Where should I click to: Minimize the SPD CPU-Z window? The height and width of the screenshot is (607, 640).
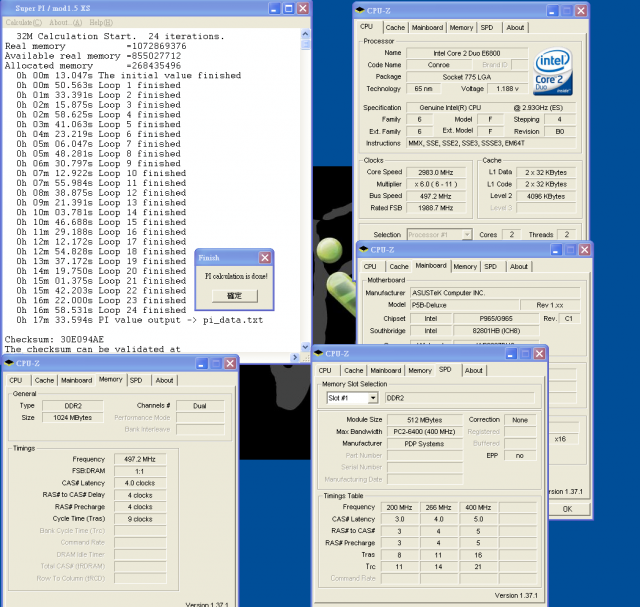511,354
